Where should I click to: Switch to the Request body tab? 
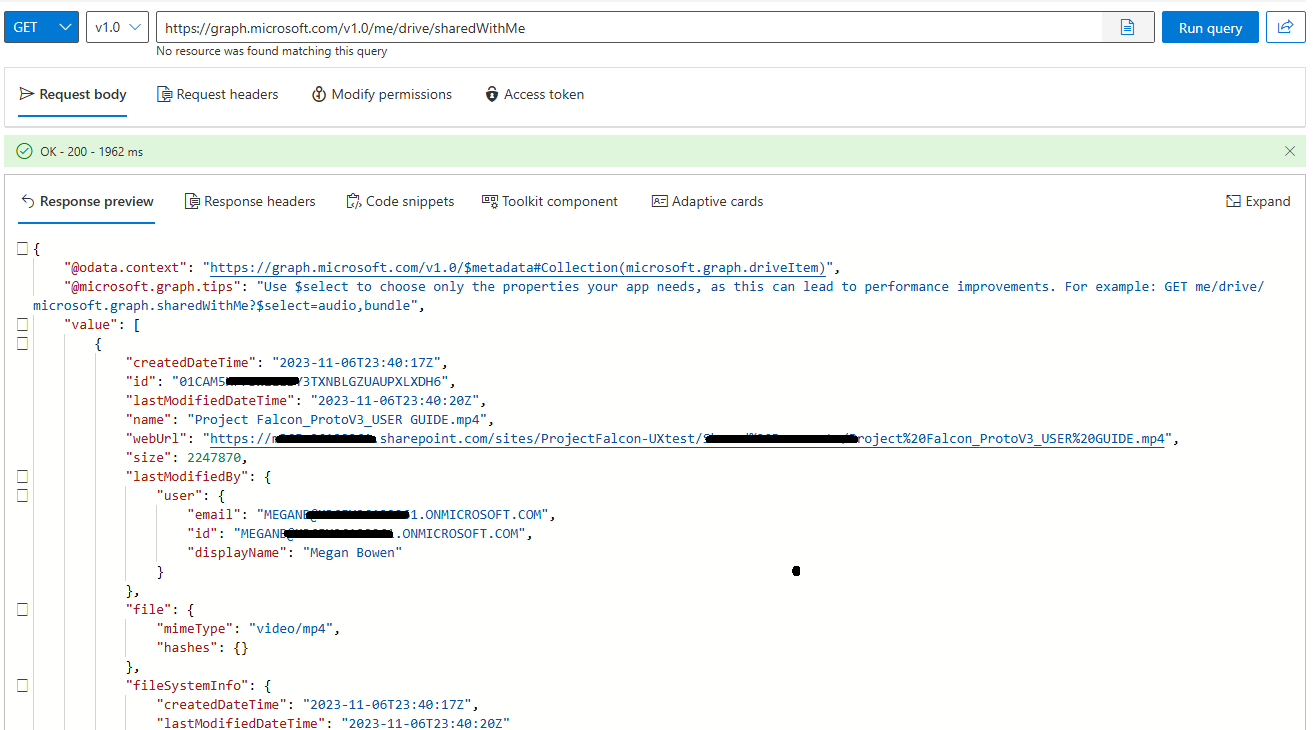[73, 94]
